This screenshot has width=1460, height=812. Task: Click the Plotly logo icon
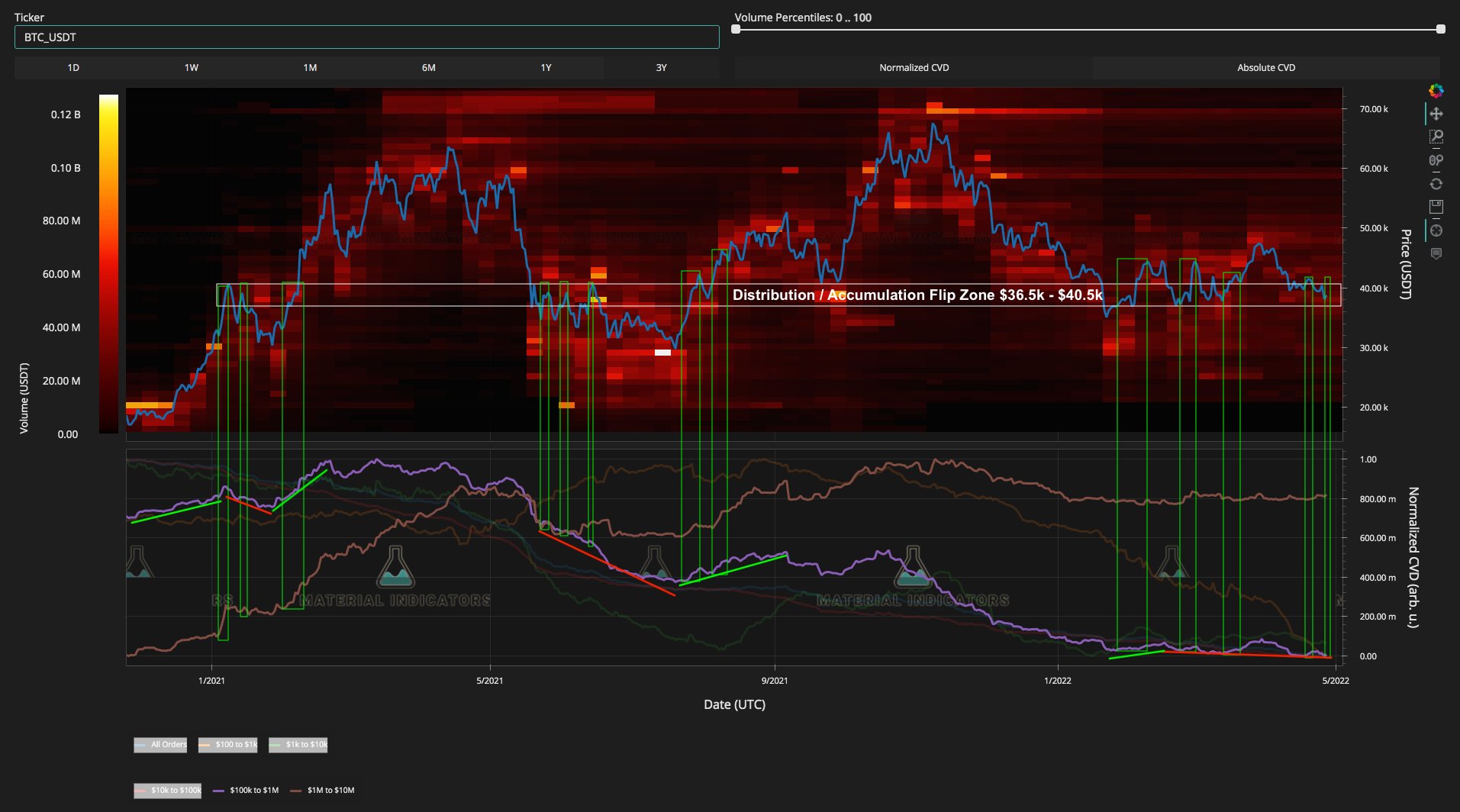(x=1436, y=92)
